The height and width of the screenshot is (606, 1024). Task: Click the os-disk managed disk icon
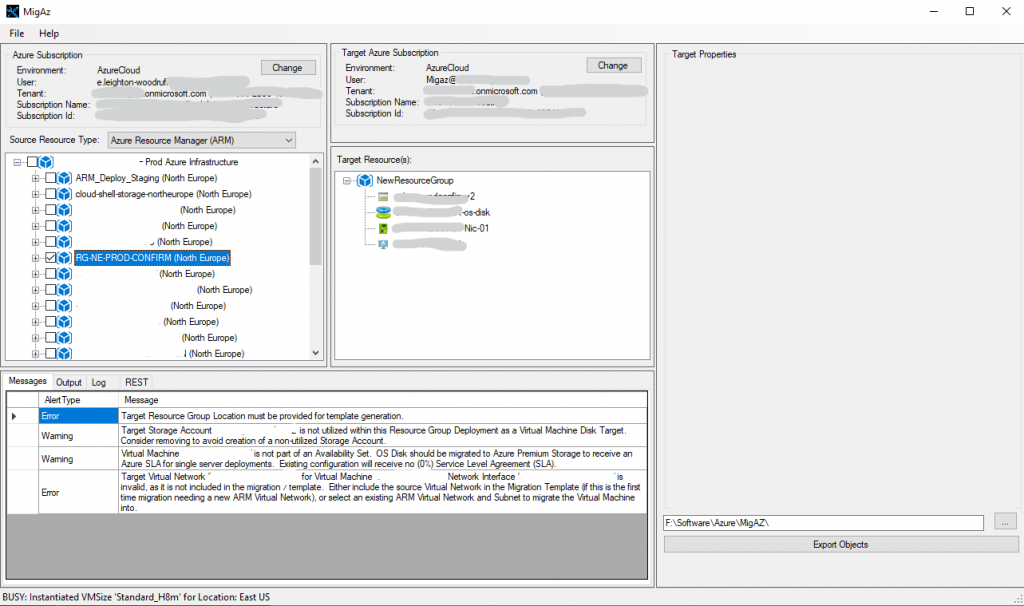pyautogui.click(x=383, y=212)
